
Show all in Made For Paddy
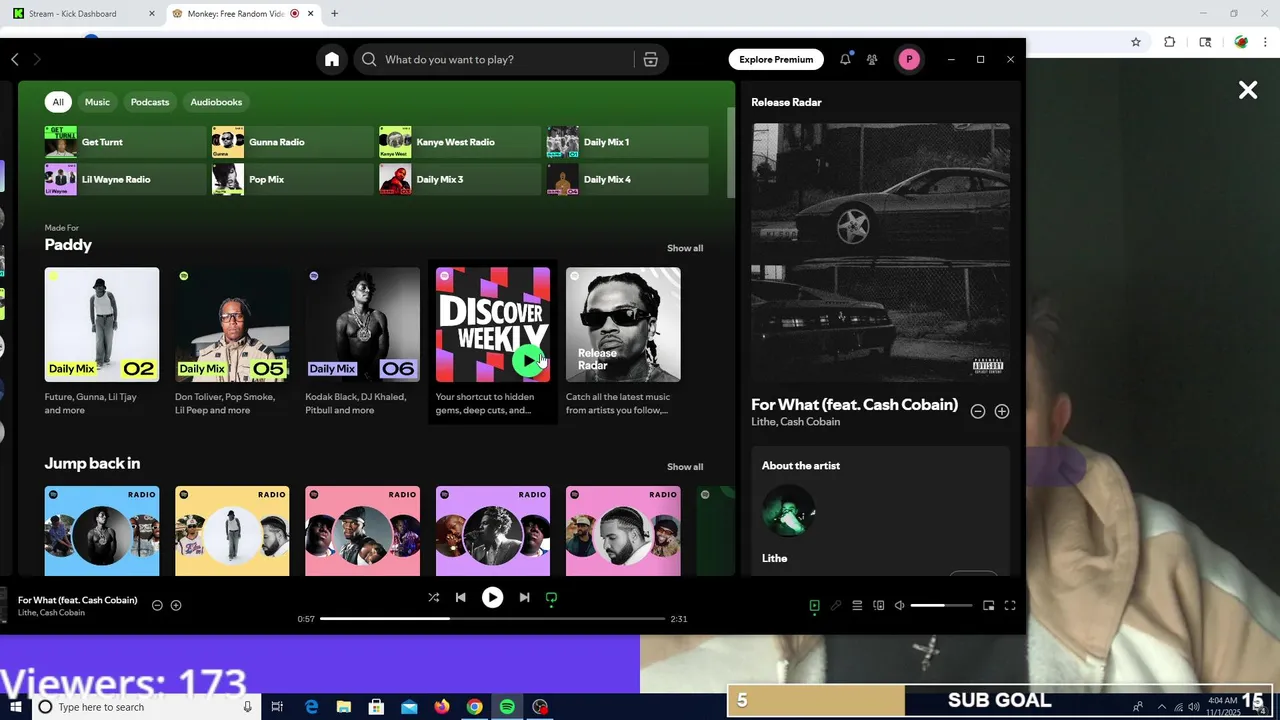tap(685, 248)
